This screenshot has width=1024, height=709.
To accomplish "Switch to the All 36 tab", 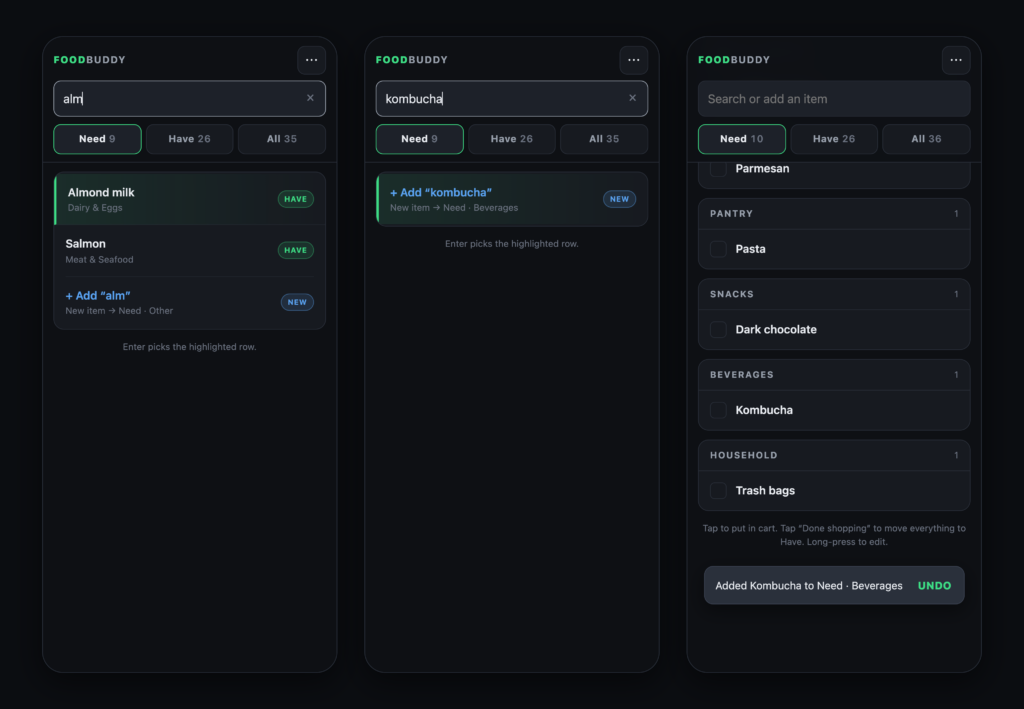I will [x=926, y=139].
